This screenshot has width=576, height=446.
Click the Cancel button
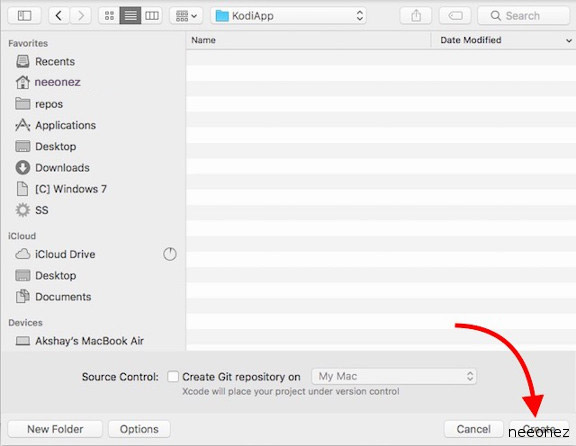coord(474,429)
